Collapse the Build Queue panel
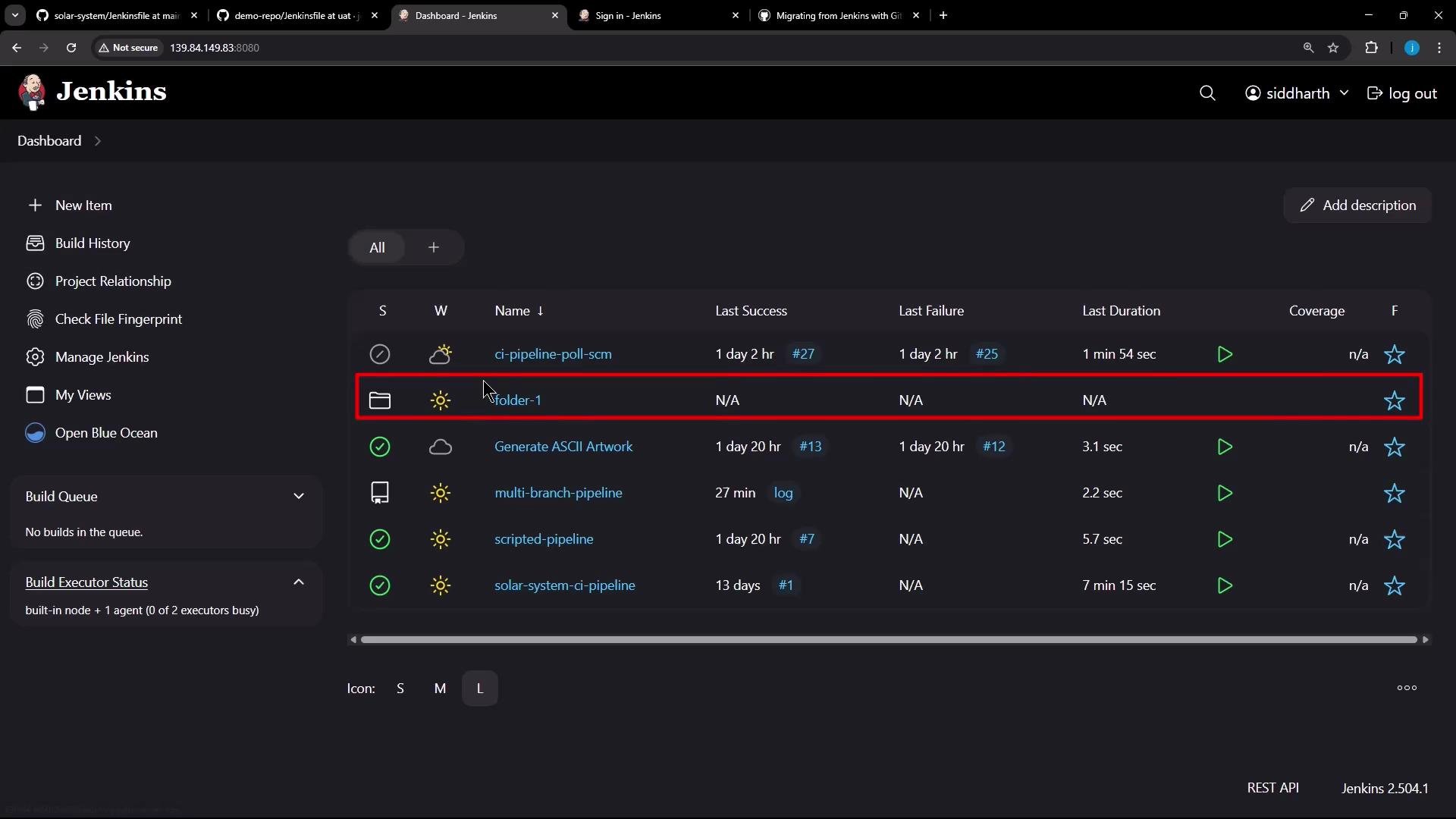This screenshot has width=1456, height=819. tap(299, 497)
